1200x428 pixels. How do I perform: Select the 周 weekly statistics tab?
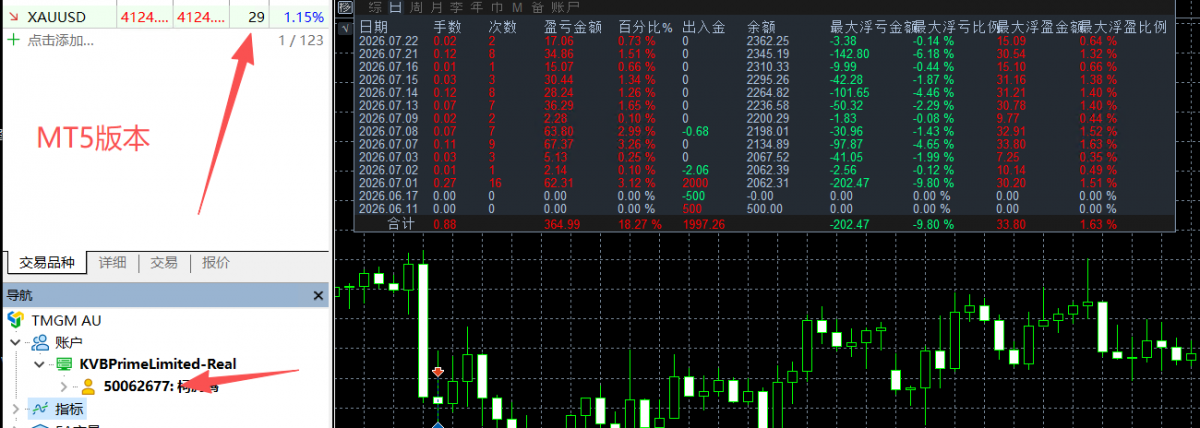415,8
